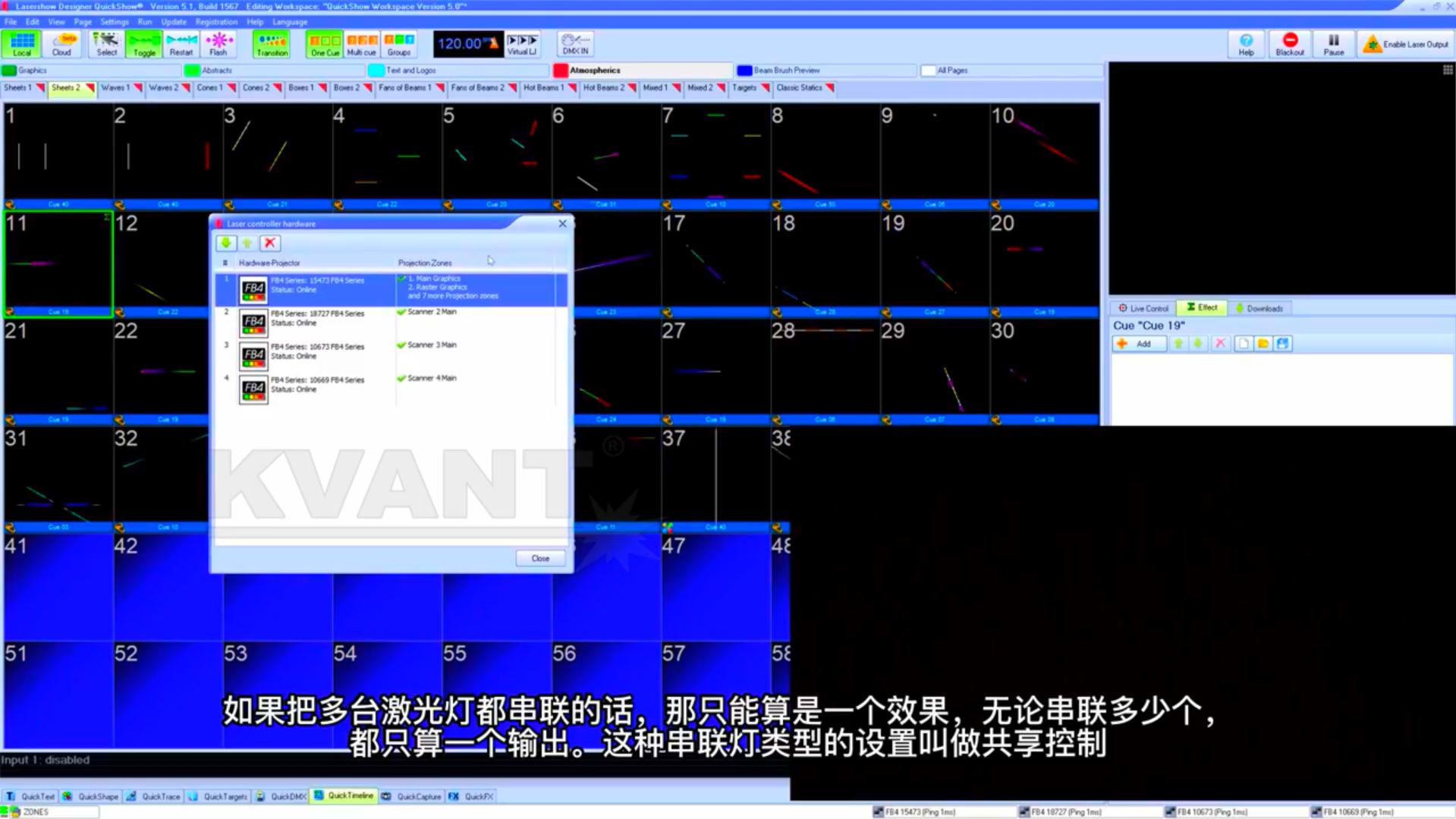This screenshot has width=1456, height=819.
Task: Click the 120.00 BPM tempo display
Action: coord(467,44)
